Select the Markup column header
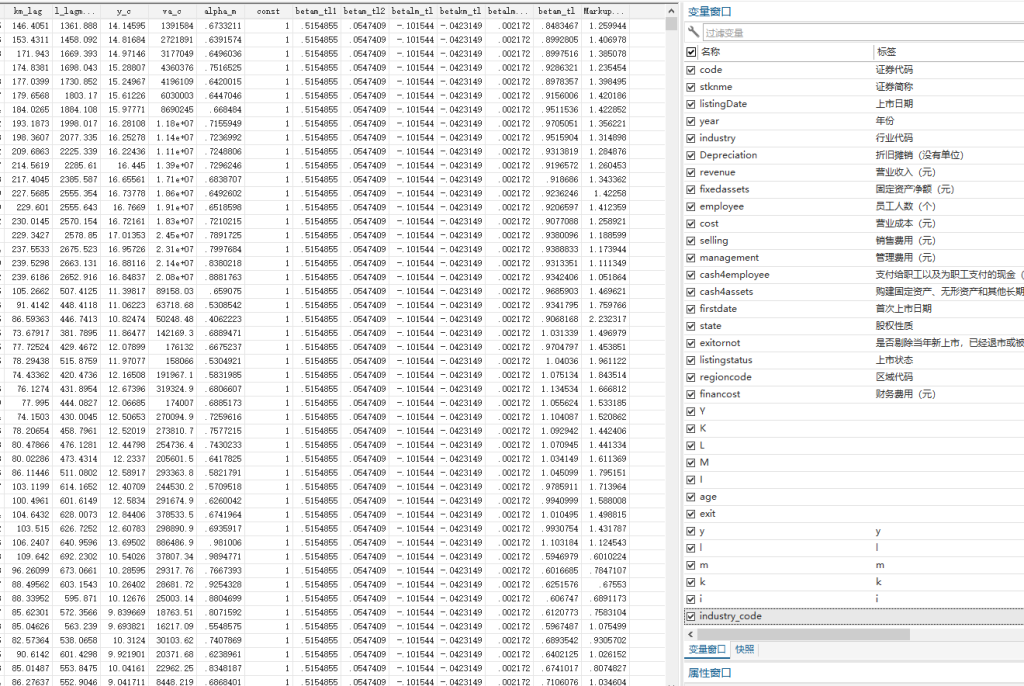 pos(604,10)
